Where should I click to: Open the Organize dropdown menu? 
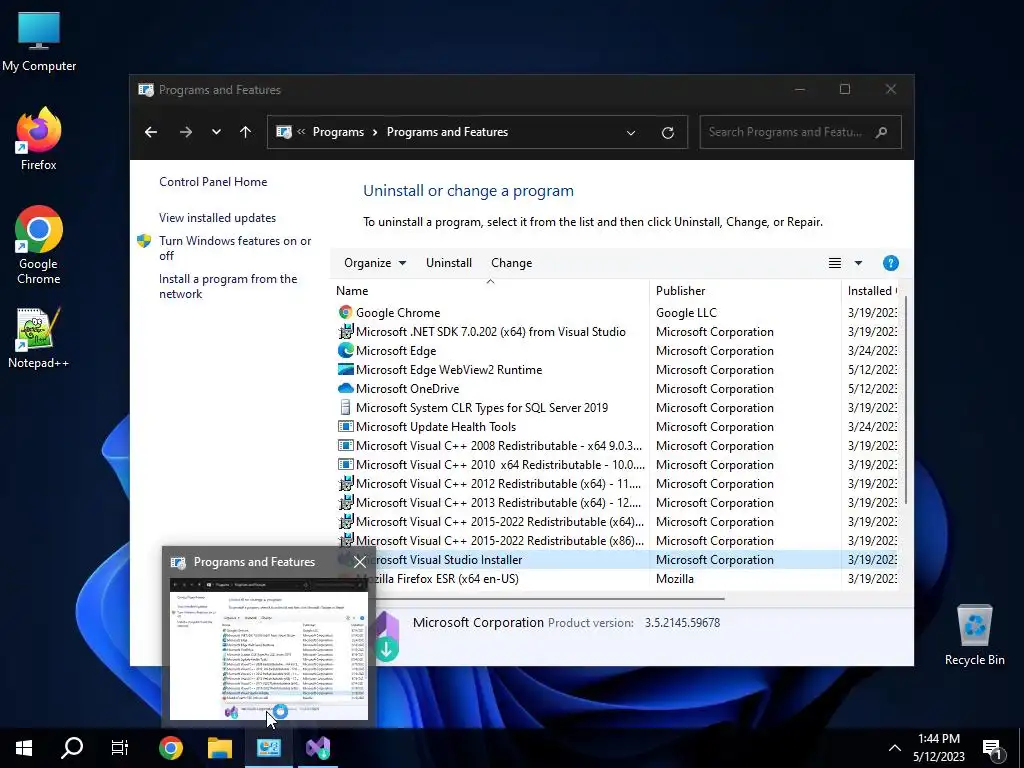coord(375,263)
